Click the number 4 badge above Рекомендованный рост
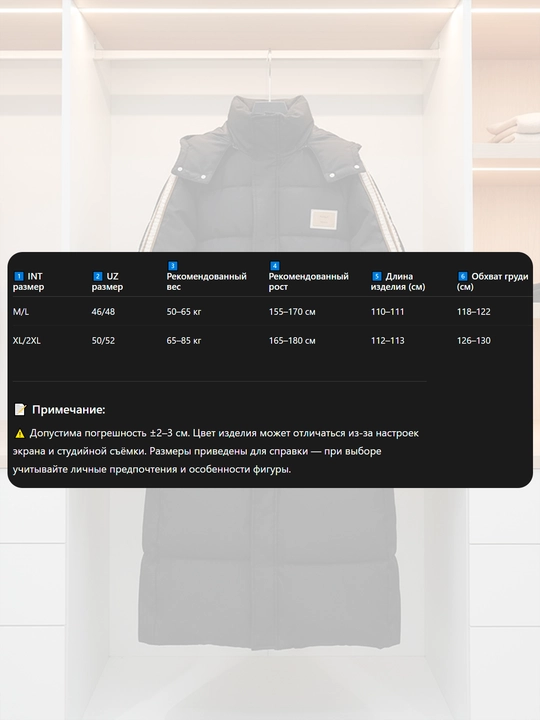Screen dimensions: 540x720 tap(275, 266)
